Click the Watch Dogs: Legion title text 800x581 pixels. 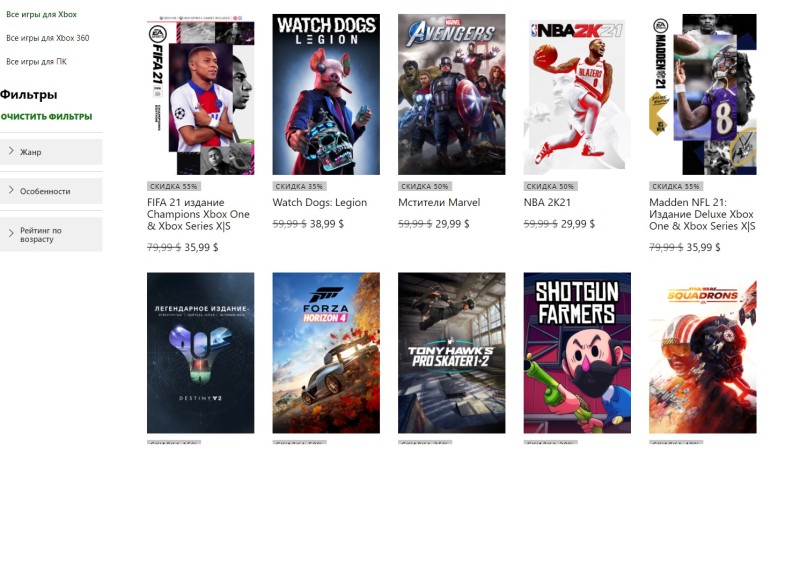[319, 203]
